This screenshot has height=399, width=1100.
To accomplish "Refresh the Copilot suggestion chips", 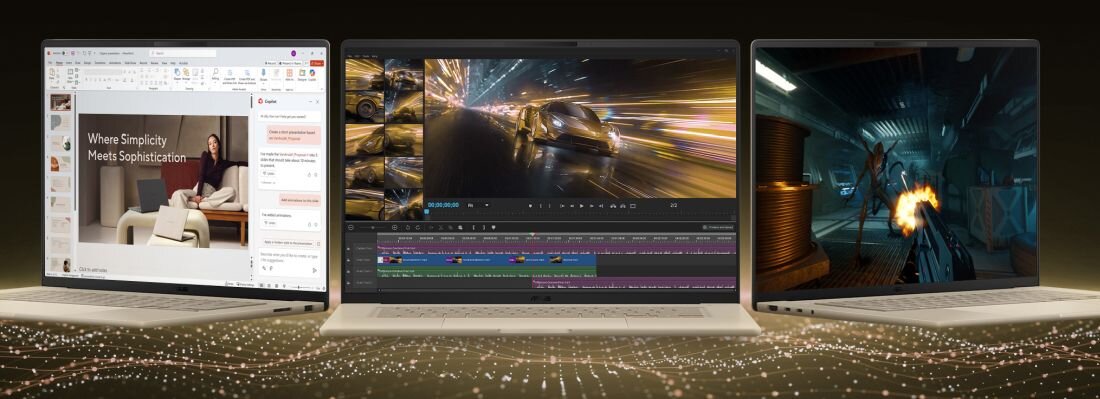I will point(318,243).
